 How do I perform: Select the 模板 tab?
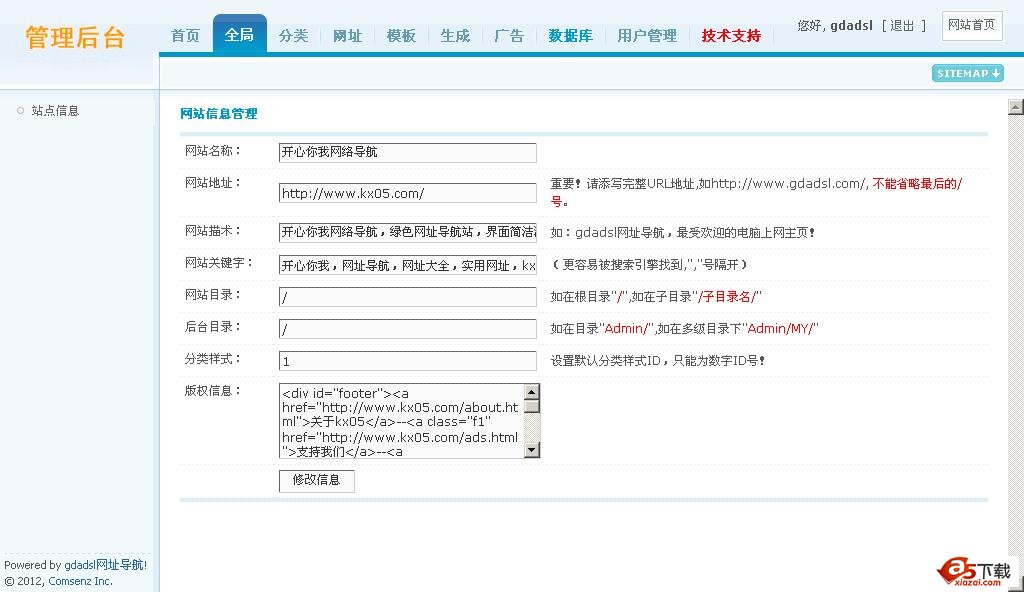pos(401,36)
